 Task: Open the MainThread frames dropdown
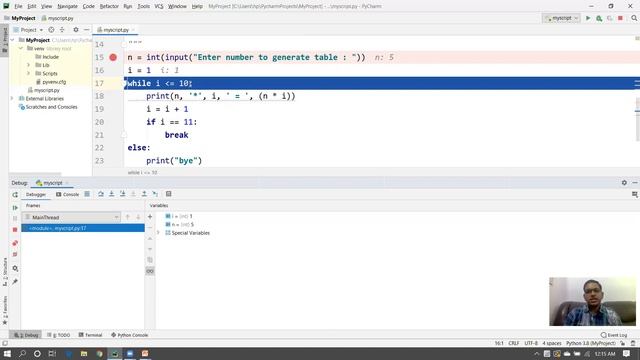tap(71, 217)
